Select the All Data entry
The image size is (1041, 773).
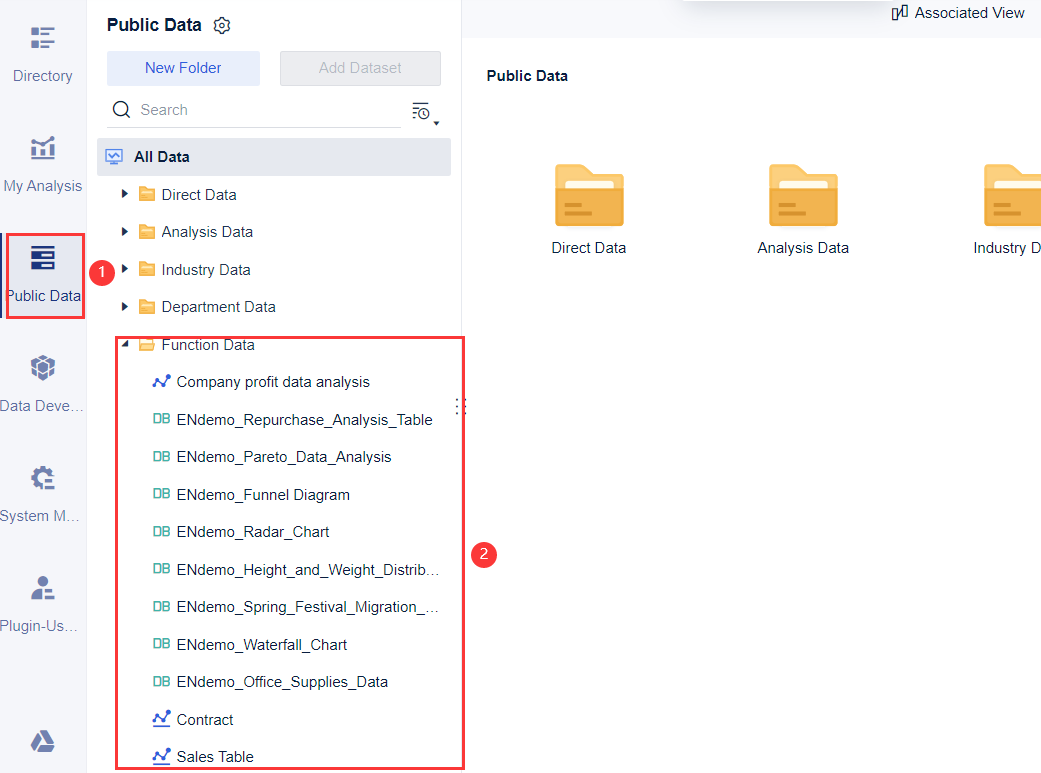click(x=160, y=157)
